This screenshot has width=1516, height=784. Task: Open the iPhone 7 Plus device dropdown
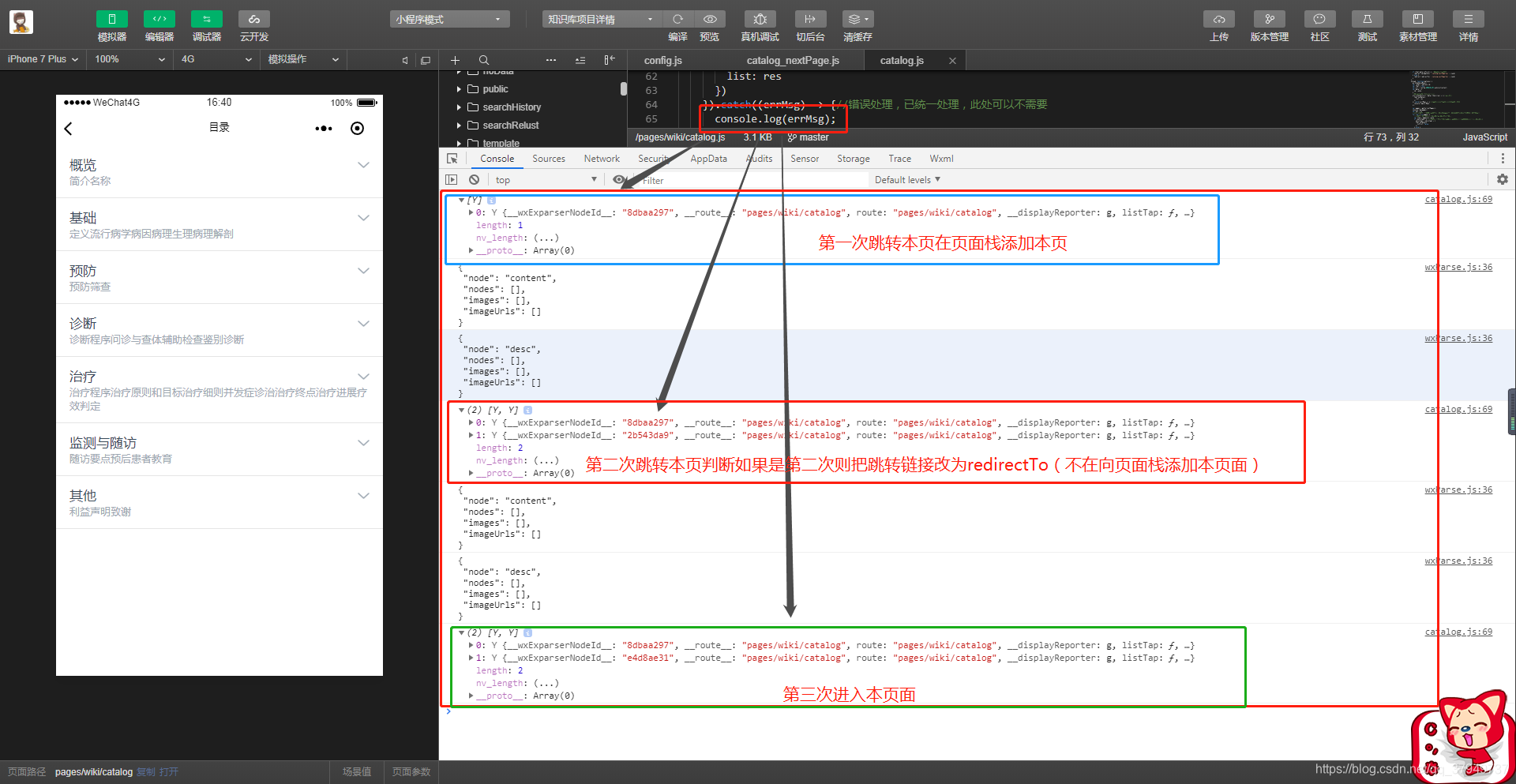pos(43,59)
